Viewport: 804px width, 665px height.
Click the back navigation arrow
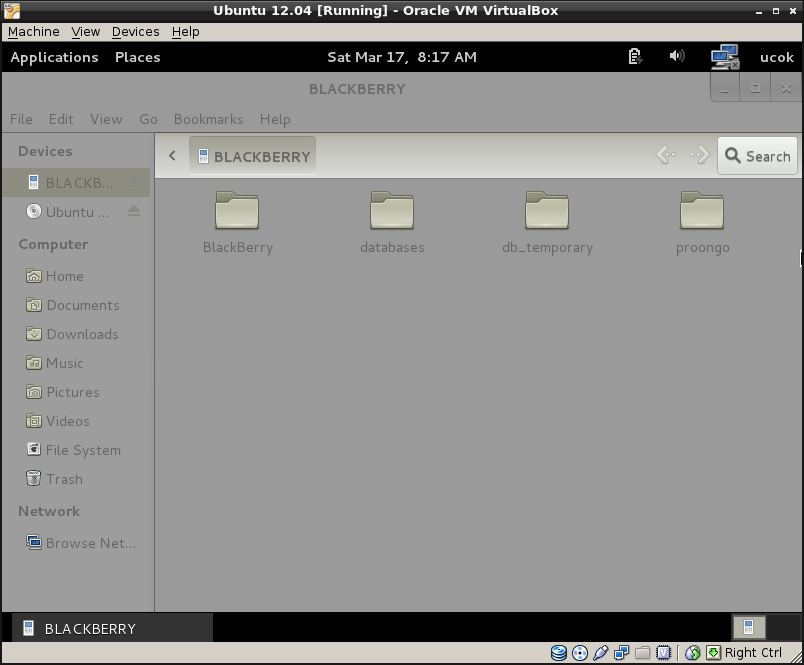[x=666, y=155]
